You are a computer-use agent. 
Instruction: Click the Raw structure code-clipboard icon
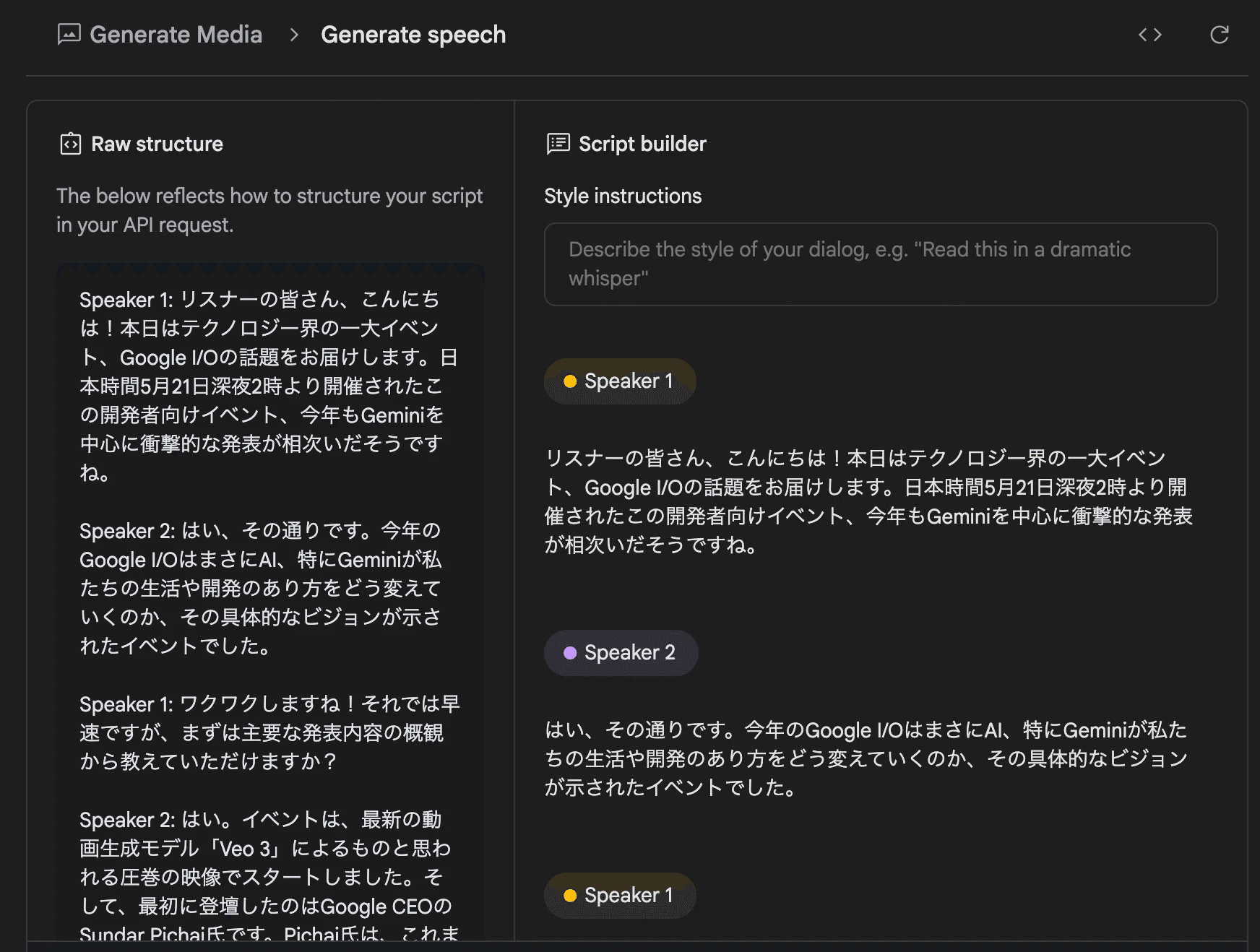pos(70,144)
